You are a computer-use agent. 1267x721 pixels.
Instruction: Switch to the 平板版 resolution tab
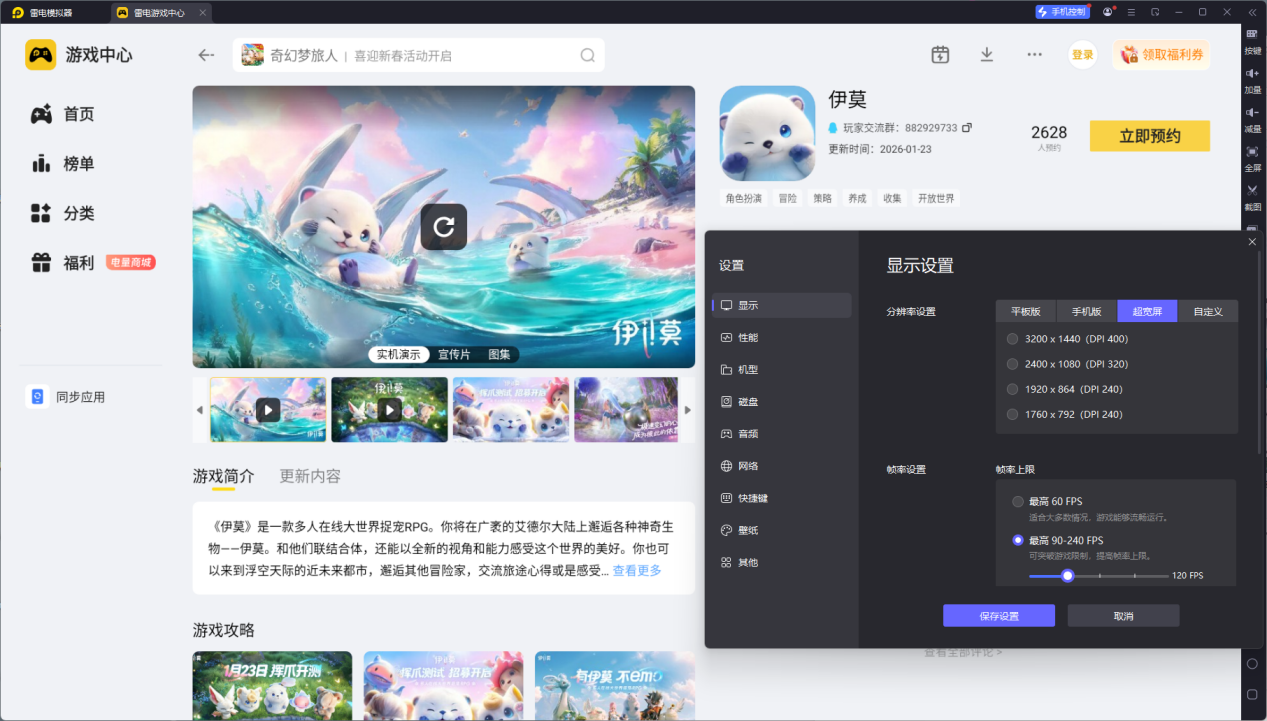point(1025,311)
